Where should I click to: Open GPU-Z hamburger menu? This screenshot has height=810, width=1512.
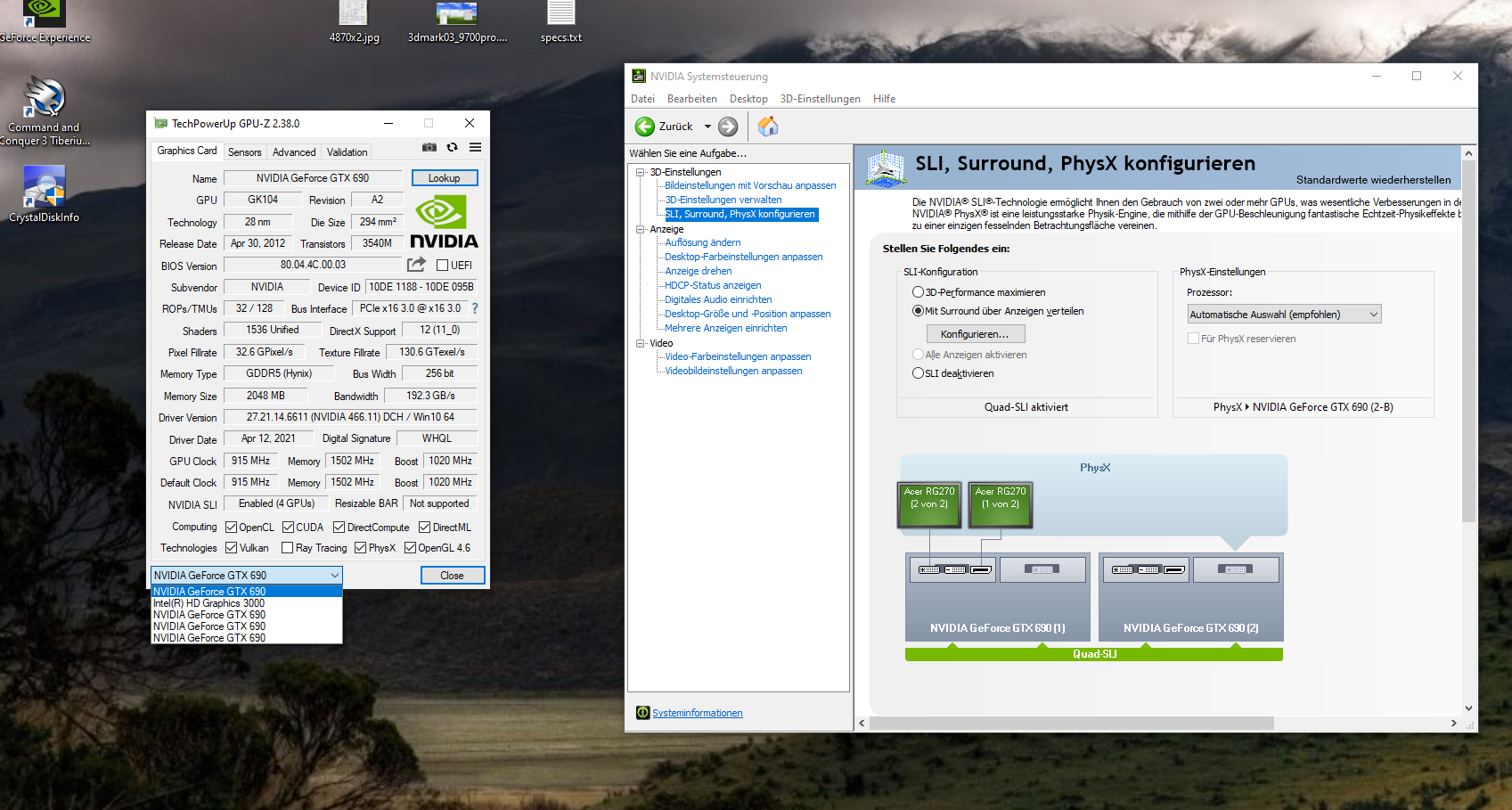pyautogui.click(x=476, y=147)
